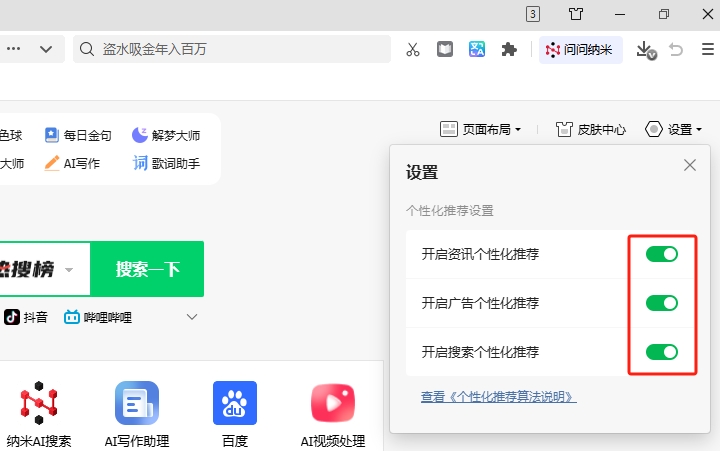Click the 问问纳米 toolbar button

(581, 49)
